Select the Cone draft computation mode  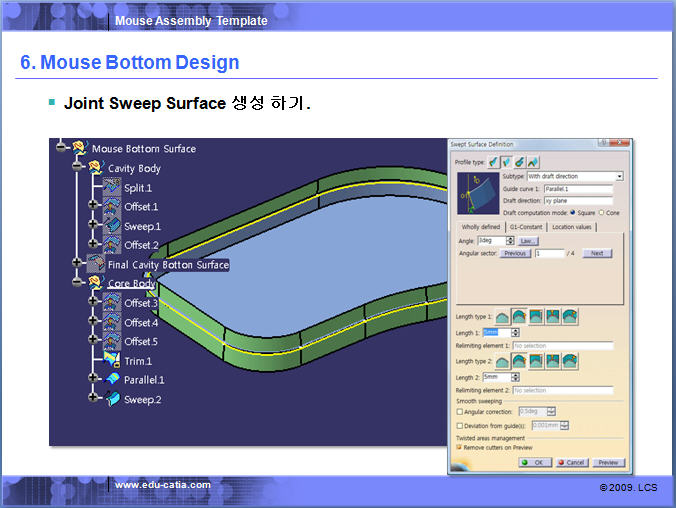(x=601, y=211)
